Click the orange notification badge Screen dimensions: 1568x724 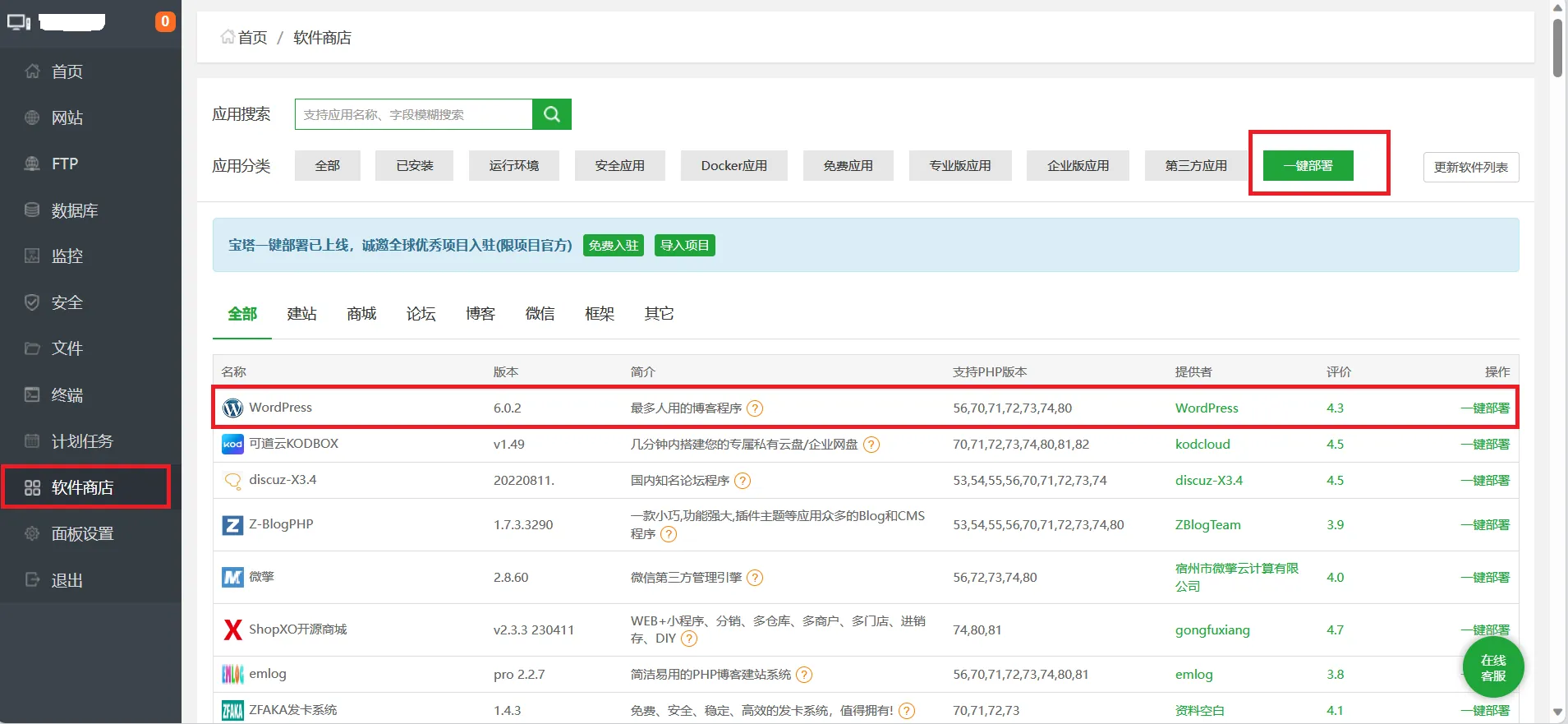[165, 21]
